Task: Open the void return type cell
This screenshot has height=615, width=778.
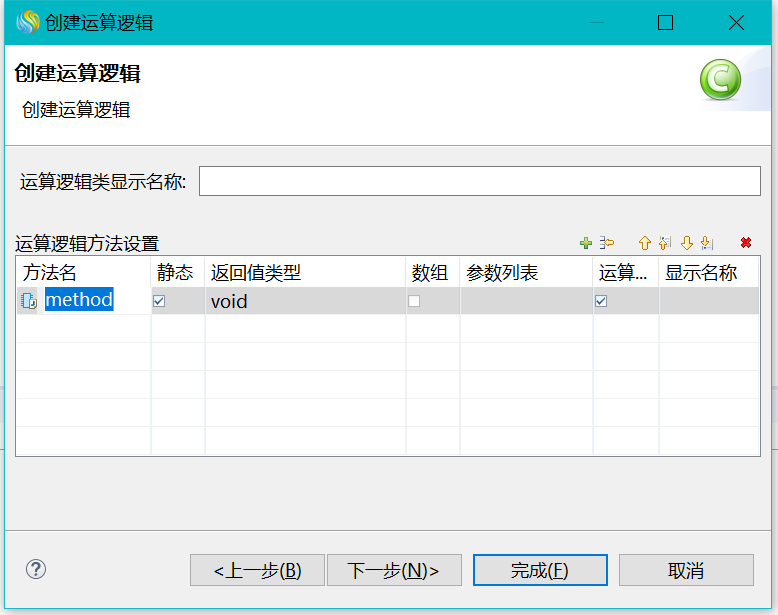Action: click(304, 301)
